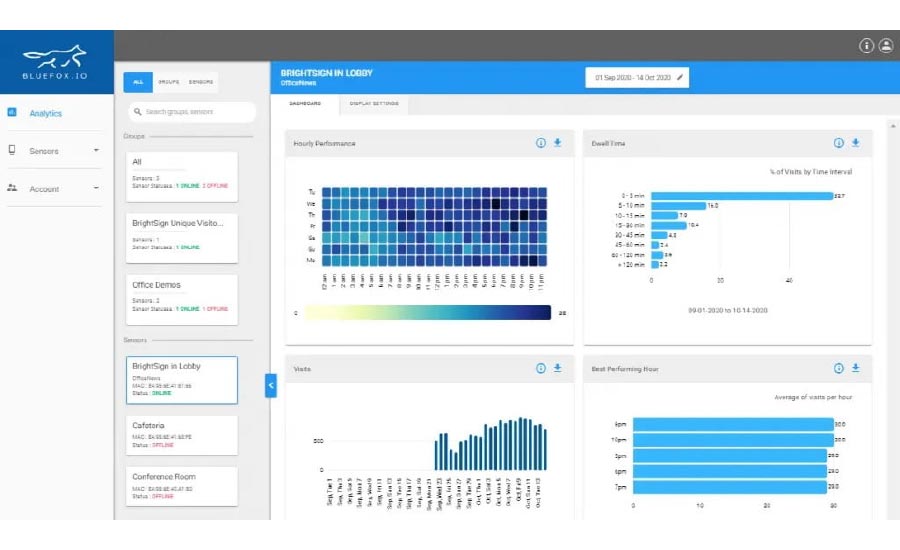The width and height of the screenshot is (900, 550).
Task: Click the header info circle icon
Action: [866, 46]
